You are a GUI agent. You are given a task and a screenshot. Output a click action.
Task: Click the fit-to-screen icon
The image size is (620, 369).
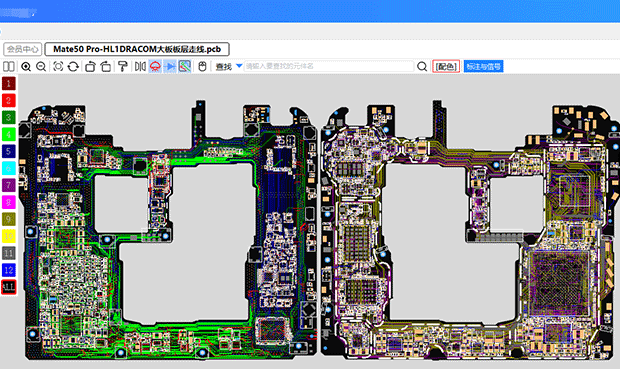pos(58,66)
